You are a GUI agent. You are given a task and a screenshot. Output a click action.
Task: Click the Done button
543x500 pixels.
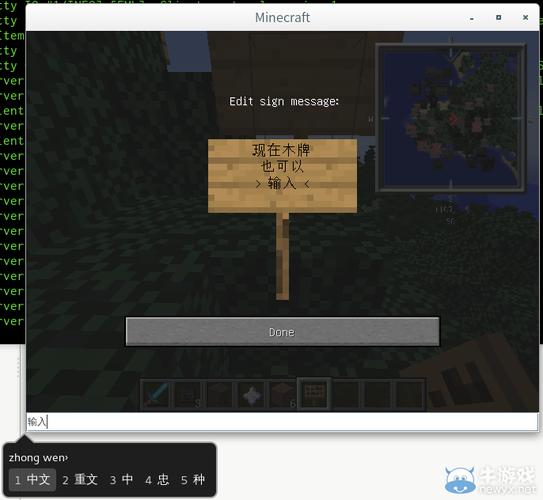(x=282, y=332)
